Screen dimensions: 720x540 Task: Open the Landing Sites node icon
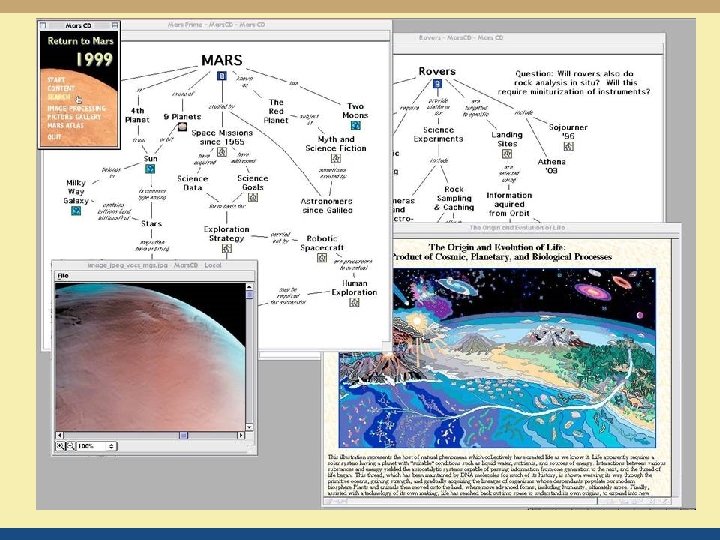[x=507, y=154]
